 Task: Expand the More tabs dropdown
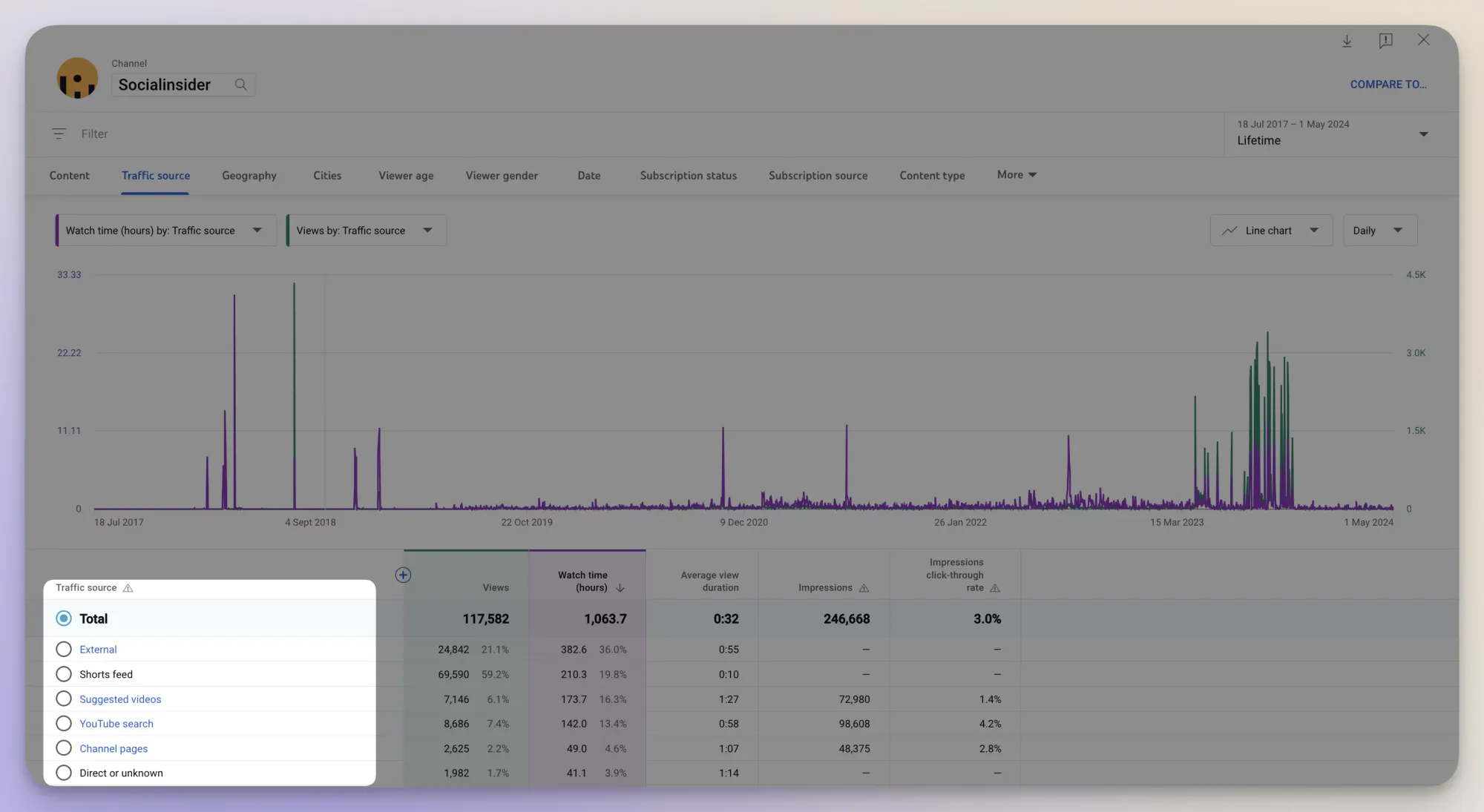tap(1017, 175)
